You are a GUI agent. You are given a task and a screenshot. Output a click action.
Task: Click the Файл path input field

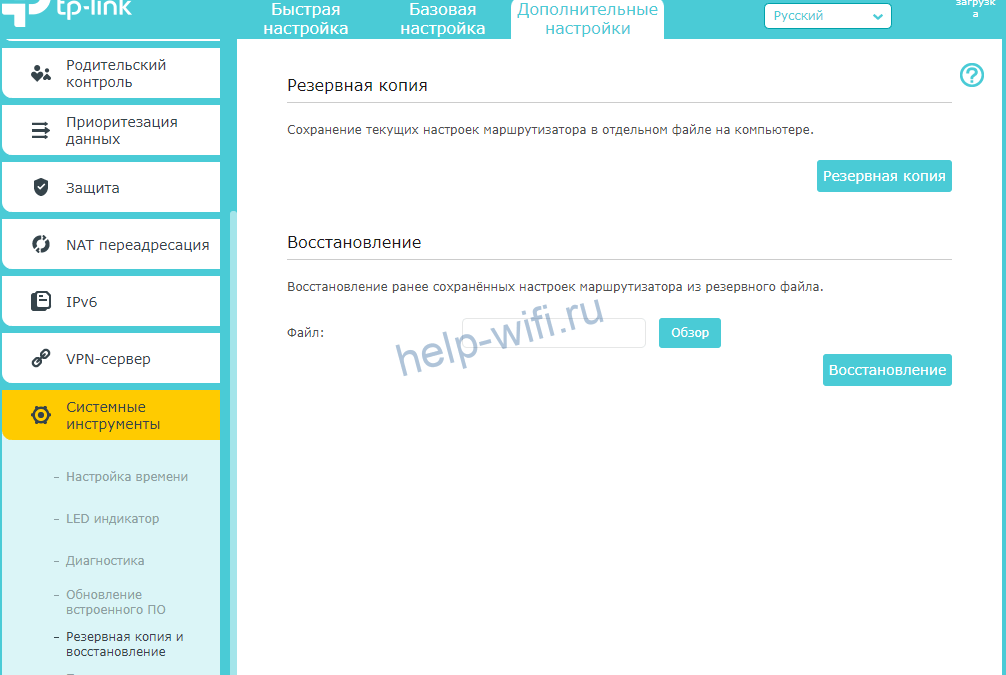553,333
